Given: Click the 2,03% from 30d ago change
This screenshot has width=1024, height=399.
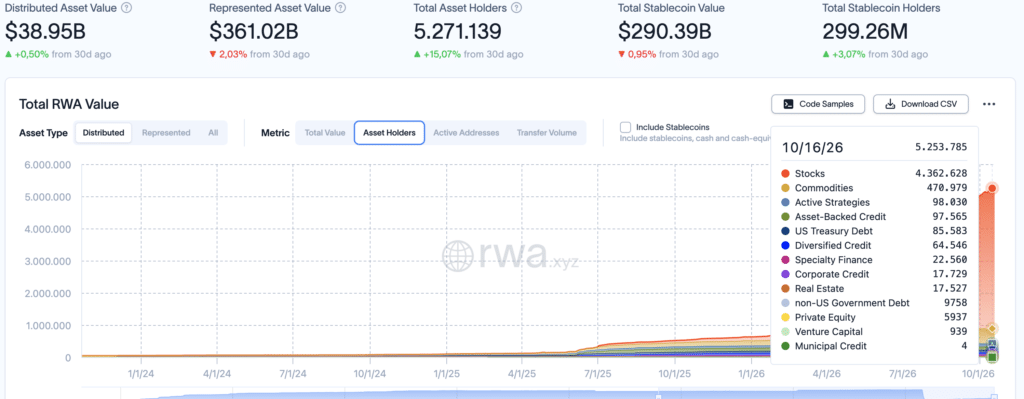Looking at the screenshot, I should pyautogui.click(x=259, y=54).
